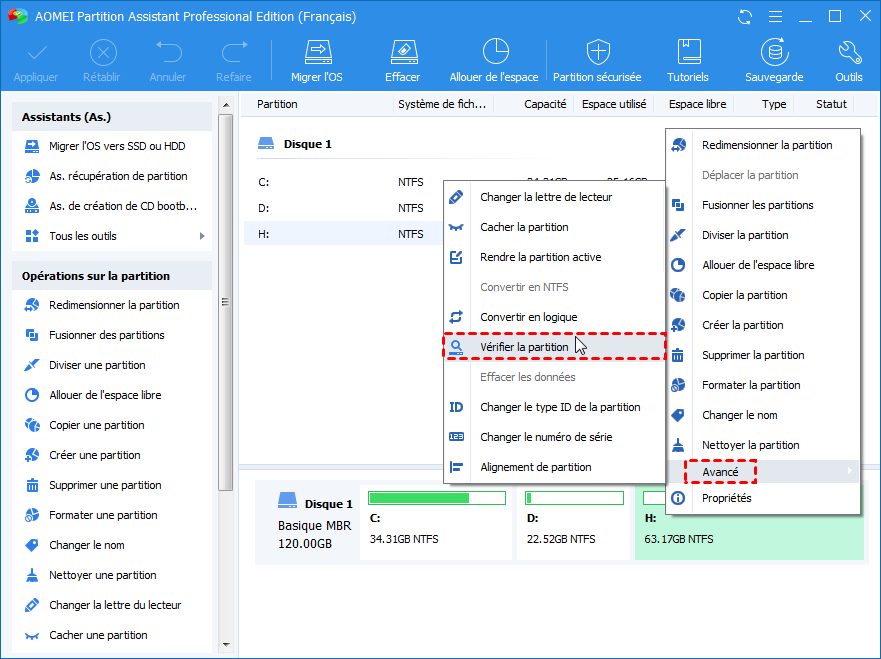Select Changer la lettre de lecteur menu item

point(555,197)
